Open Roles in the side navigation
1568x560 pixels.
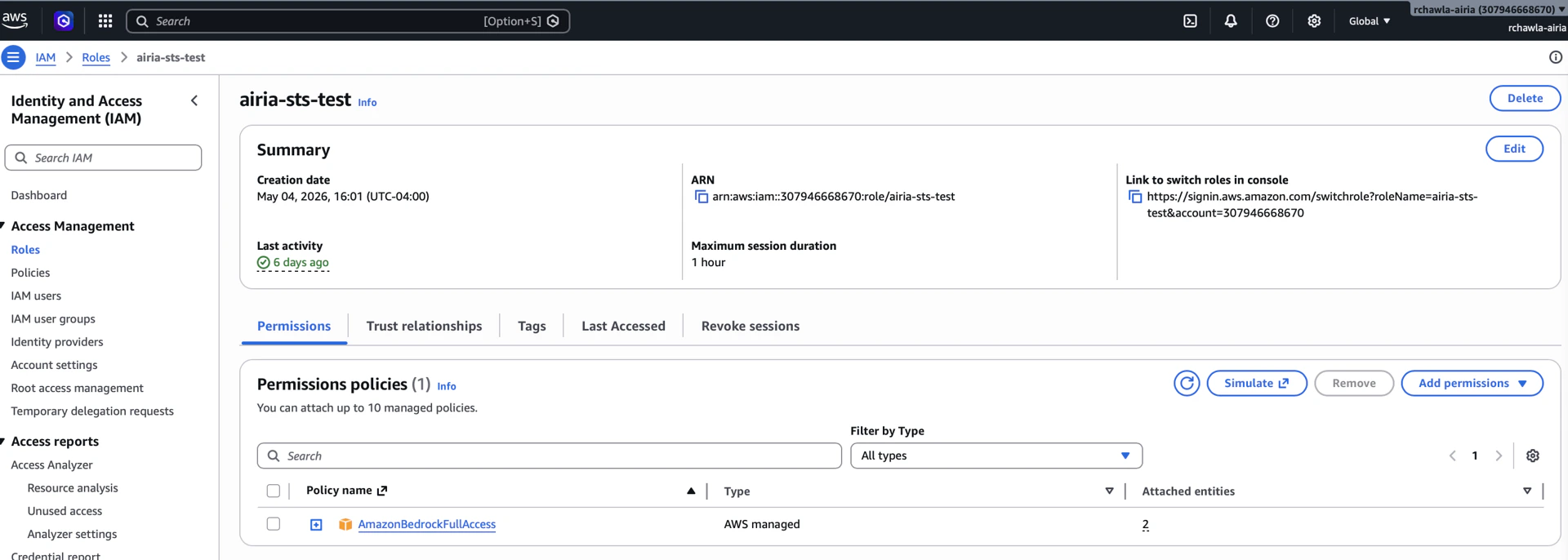[x=25, y=250]
